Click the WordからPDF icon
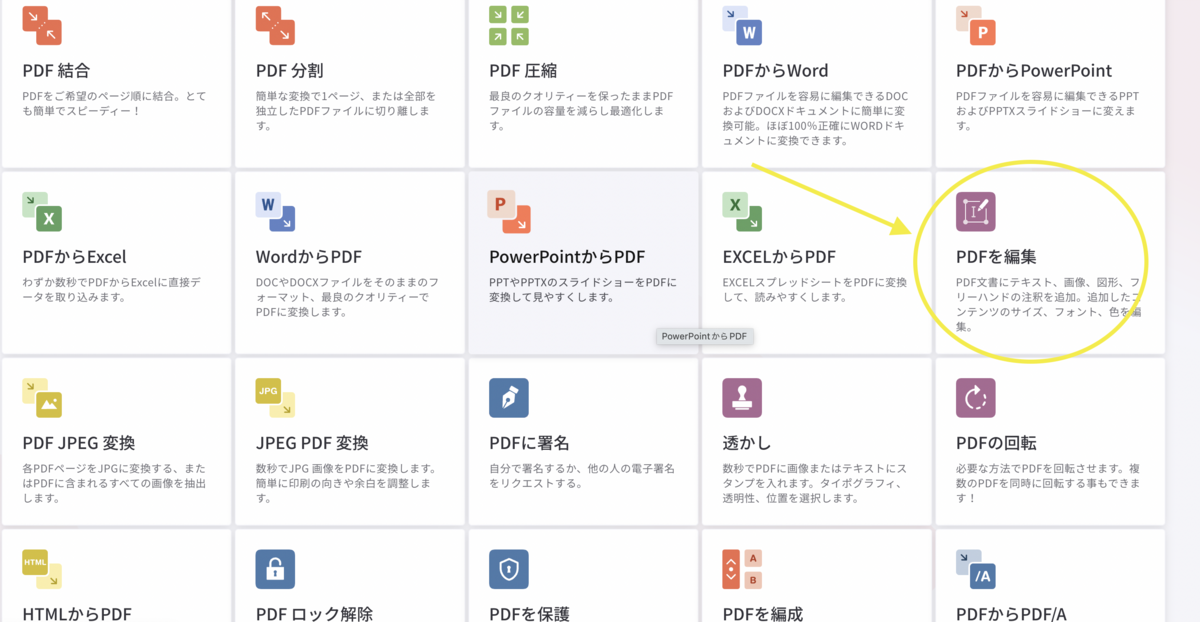This screenshot has height=622, width=1200. (275, 211)
